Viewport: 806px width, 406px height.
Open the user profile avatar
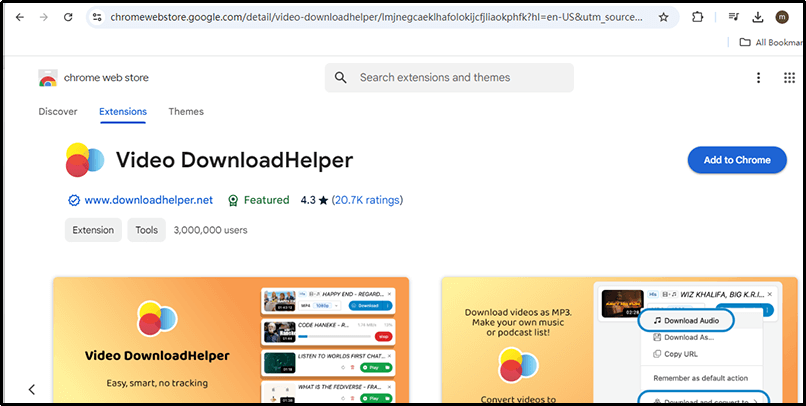click(782, 18)
